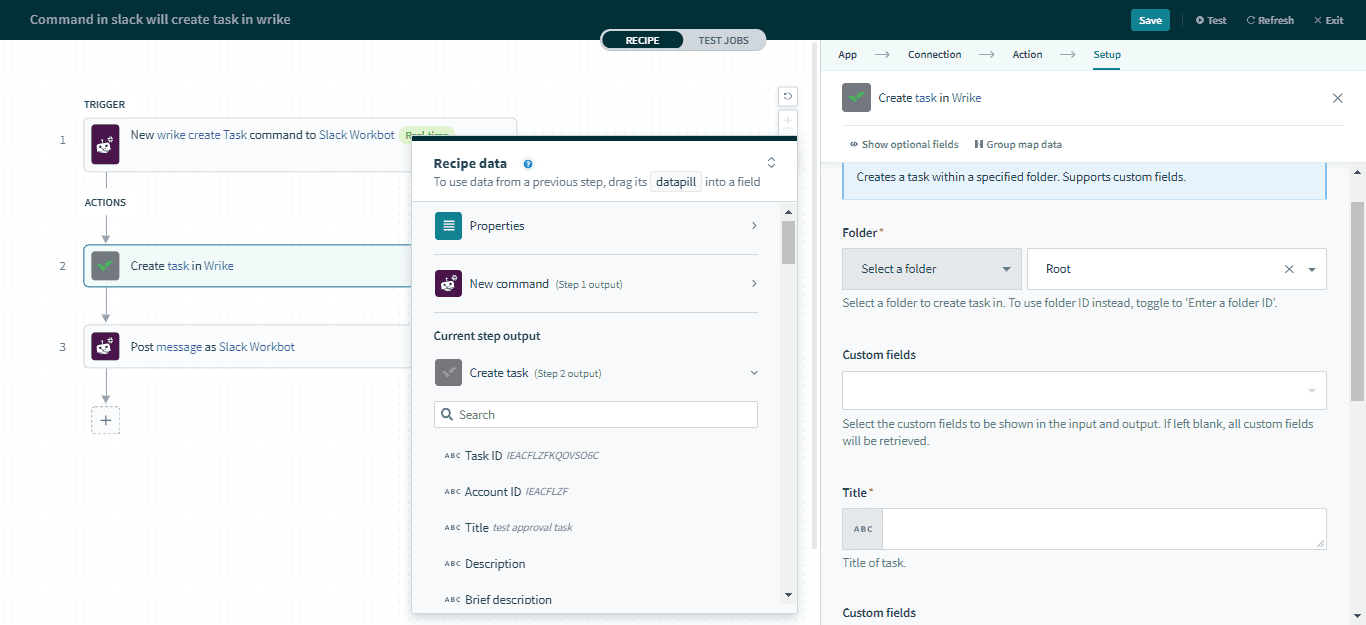Expand the Root field dropdown arrow
This screenshot has height=625, width=1366.
(1311, 268)
